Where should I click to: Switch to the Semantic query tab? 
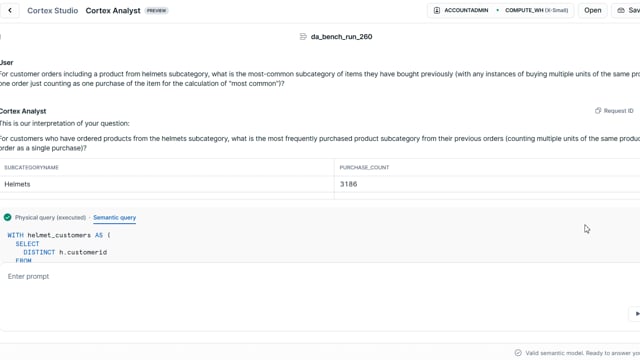pyautogui.click(x=114, y=218)
